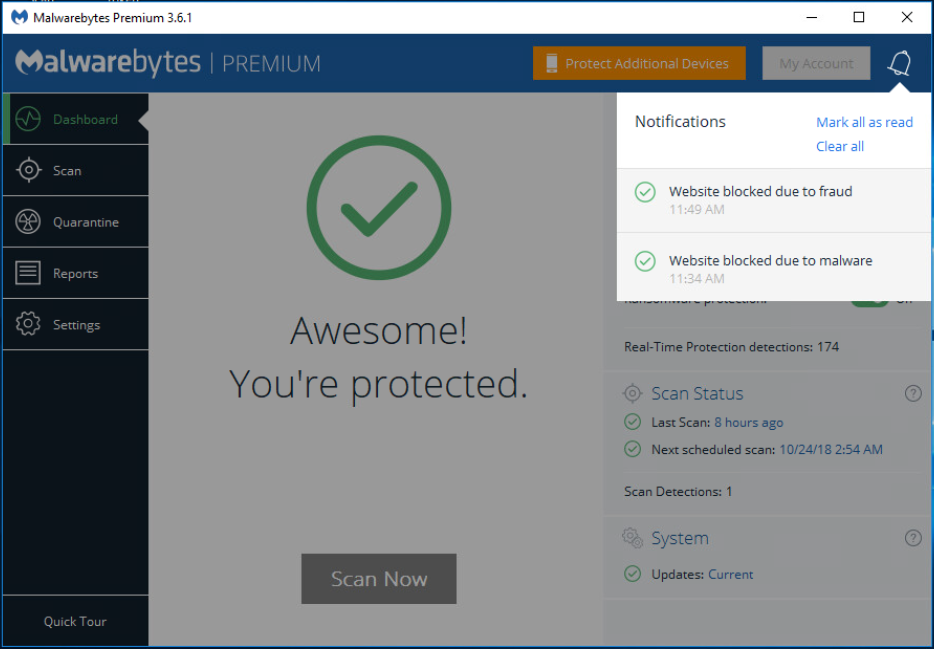Open next scheduled scan 10/24/18 2:54 AM link

[x=831, y=450]
